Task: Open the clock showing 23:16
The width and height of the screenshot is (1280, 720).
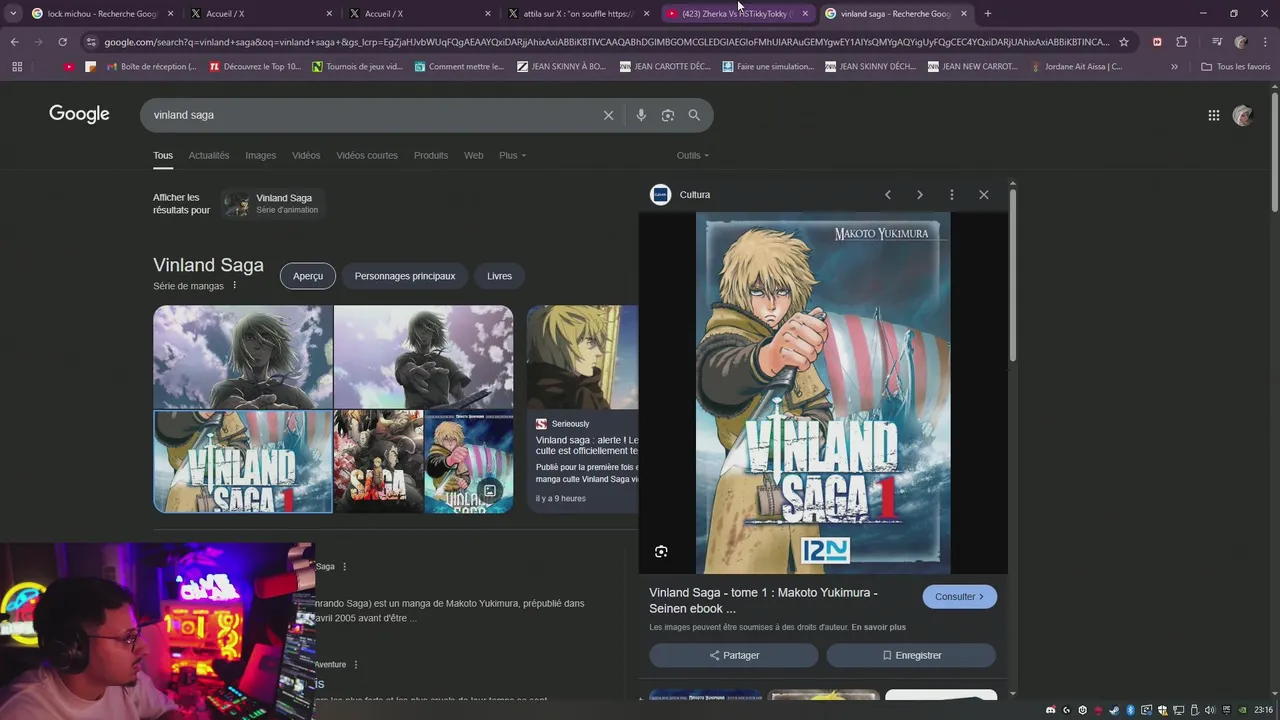Action: (1264, 710)
